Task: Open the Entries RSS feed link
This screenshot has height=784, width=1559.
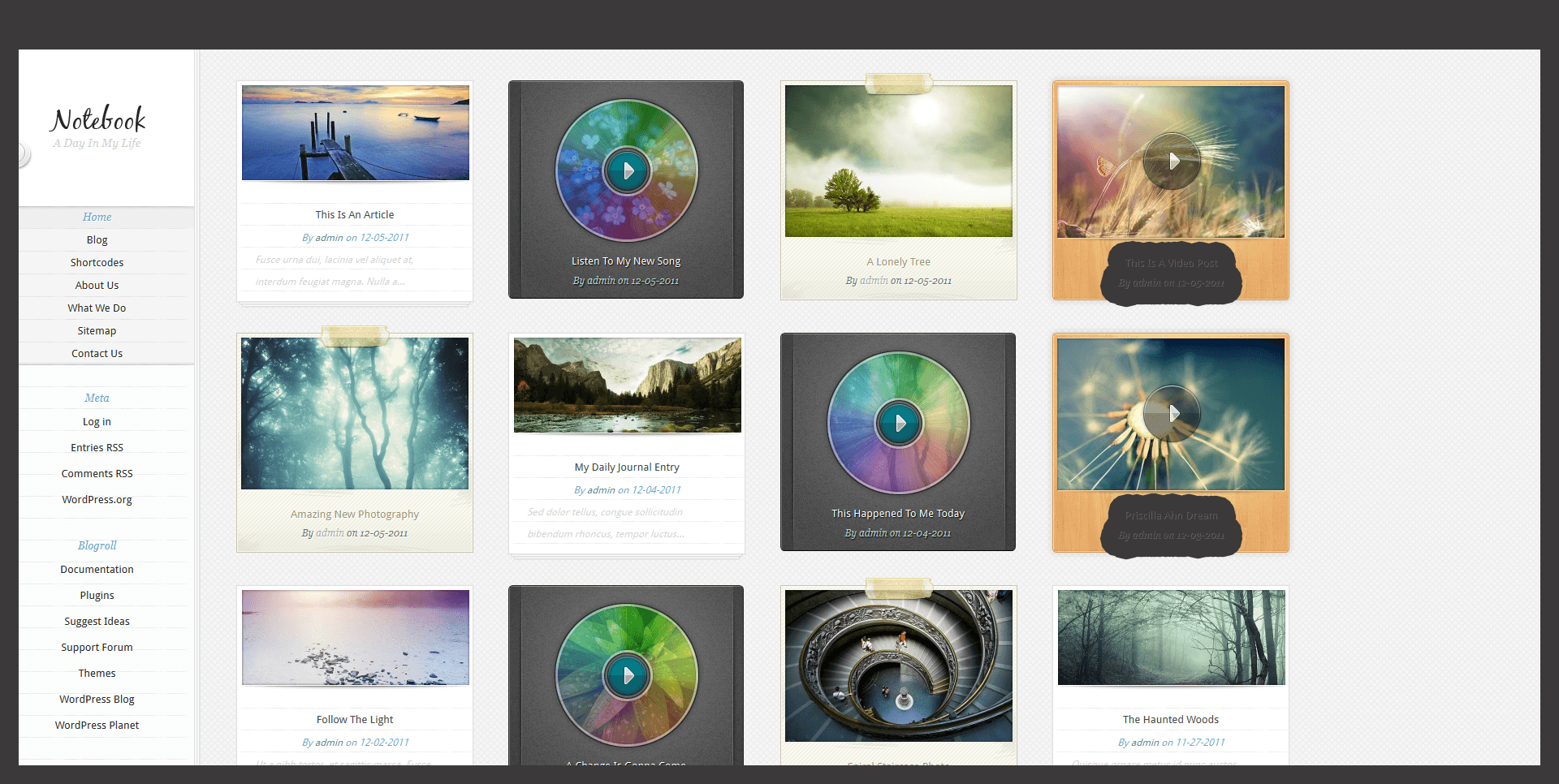Action: pyautogui.click(x=97, y=447)
